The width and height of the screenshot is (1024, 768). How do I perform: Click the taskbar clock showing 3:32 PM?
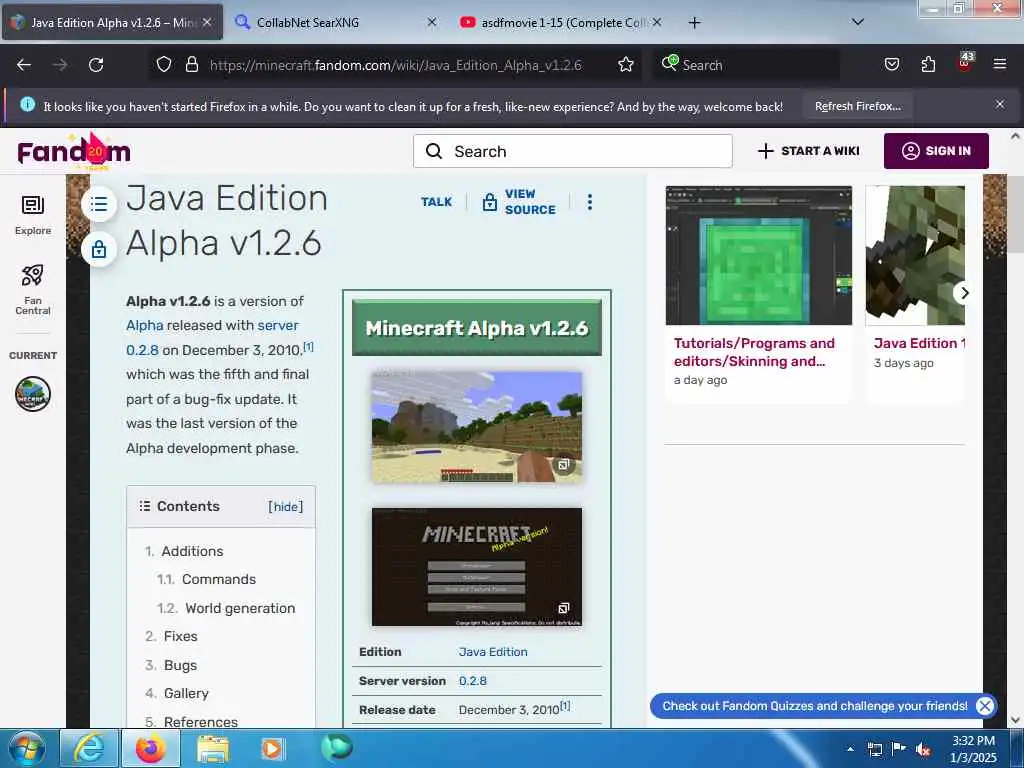(973, 749)
